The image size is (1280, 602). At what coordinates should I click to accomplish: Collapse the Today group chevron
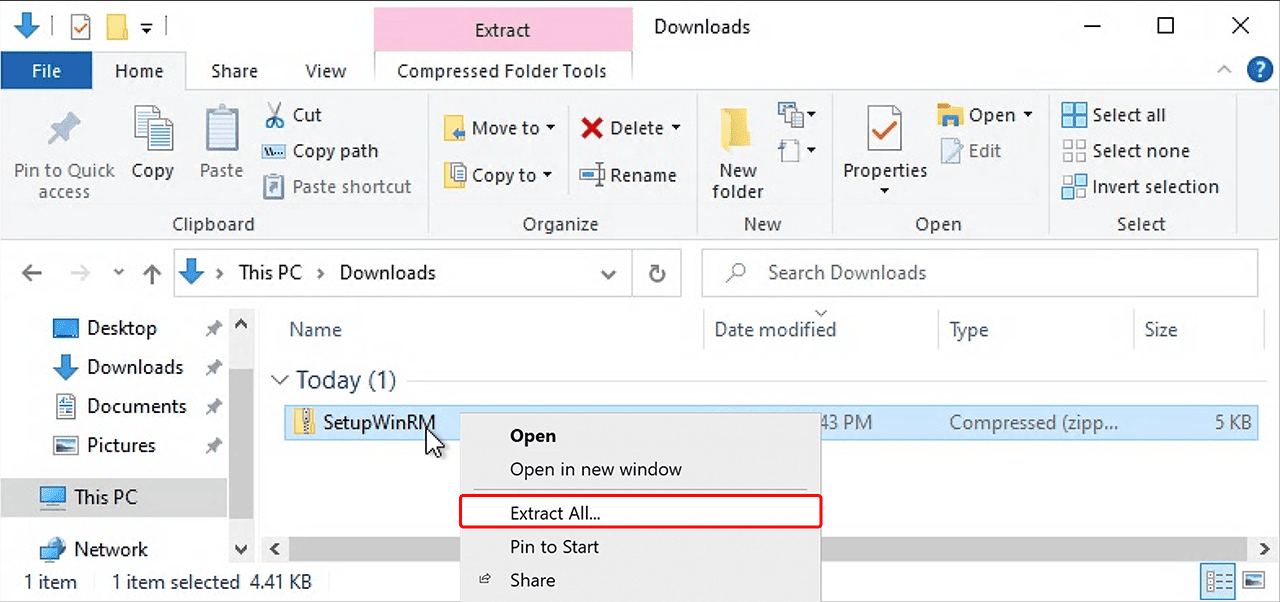click(279, 381)
